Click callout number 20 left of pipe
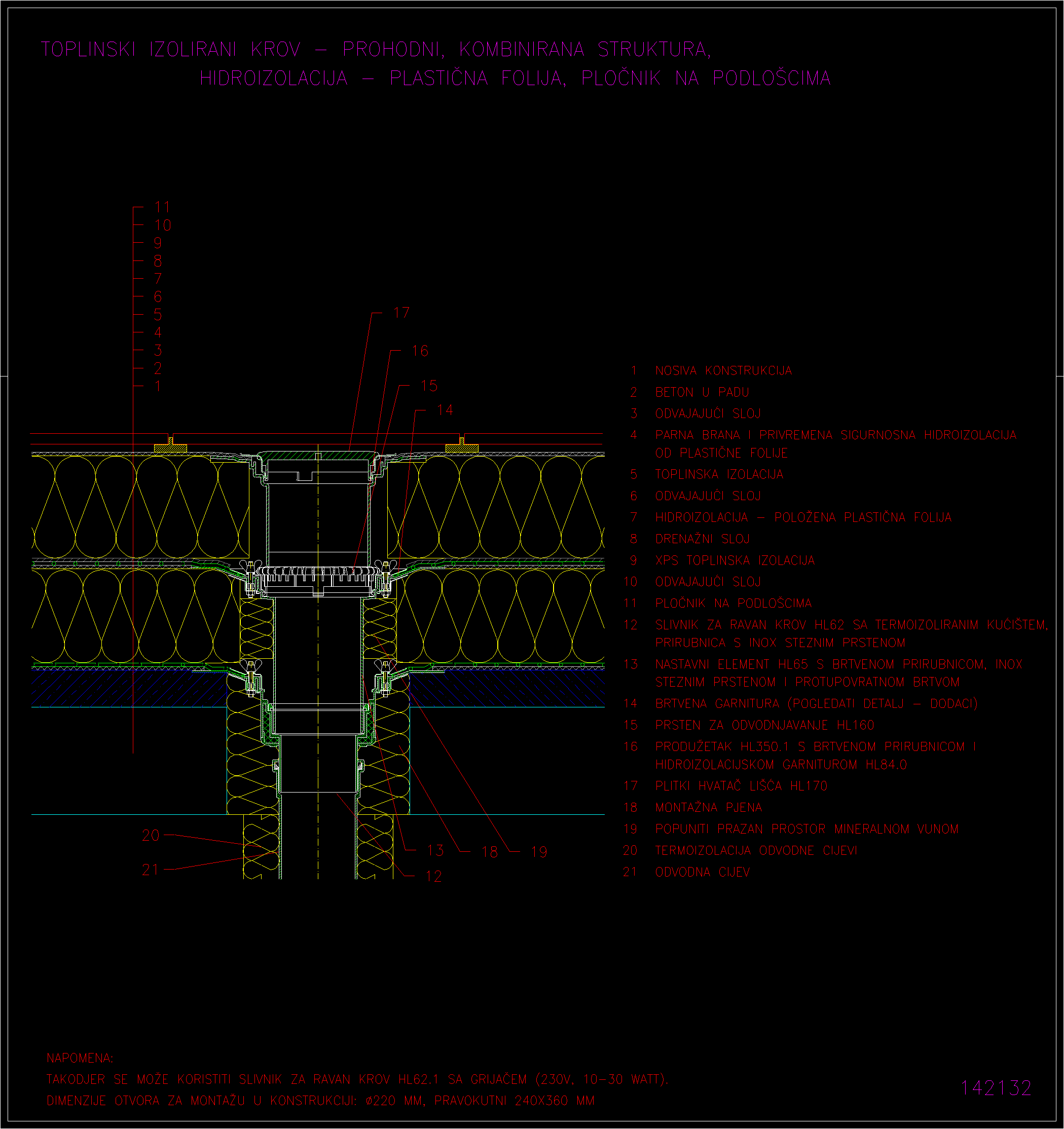Screen dimensions: 1064x1129 [x=151, y=836]
